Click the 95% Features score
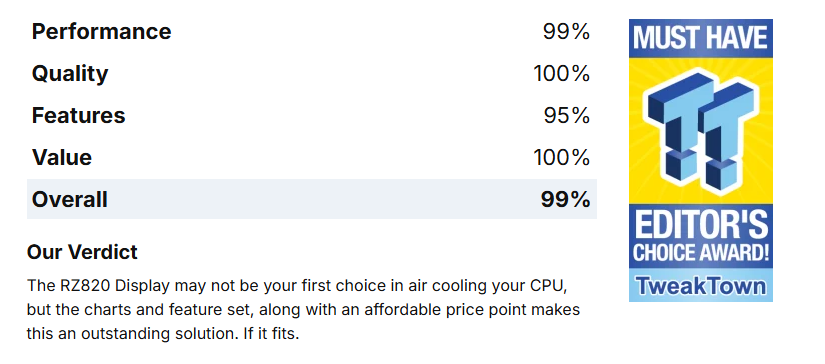825x364 pixels. tap(567, 116)
